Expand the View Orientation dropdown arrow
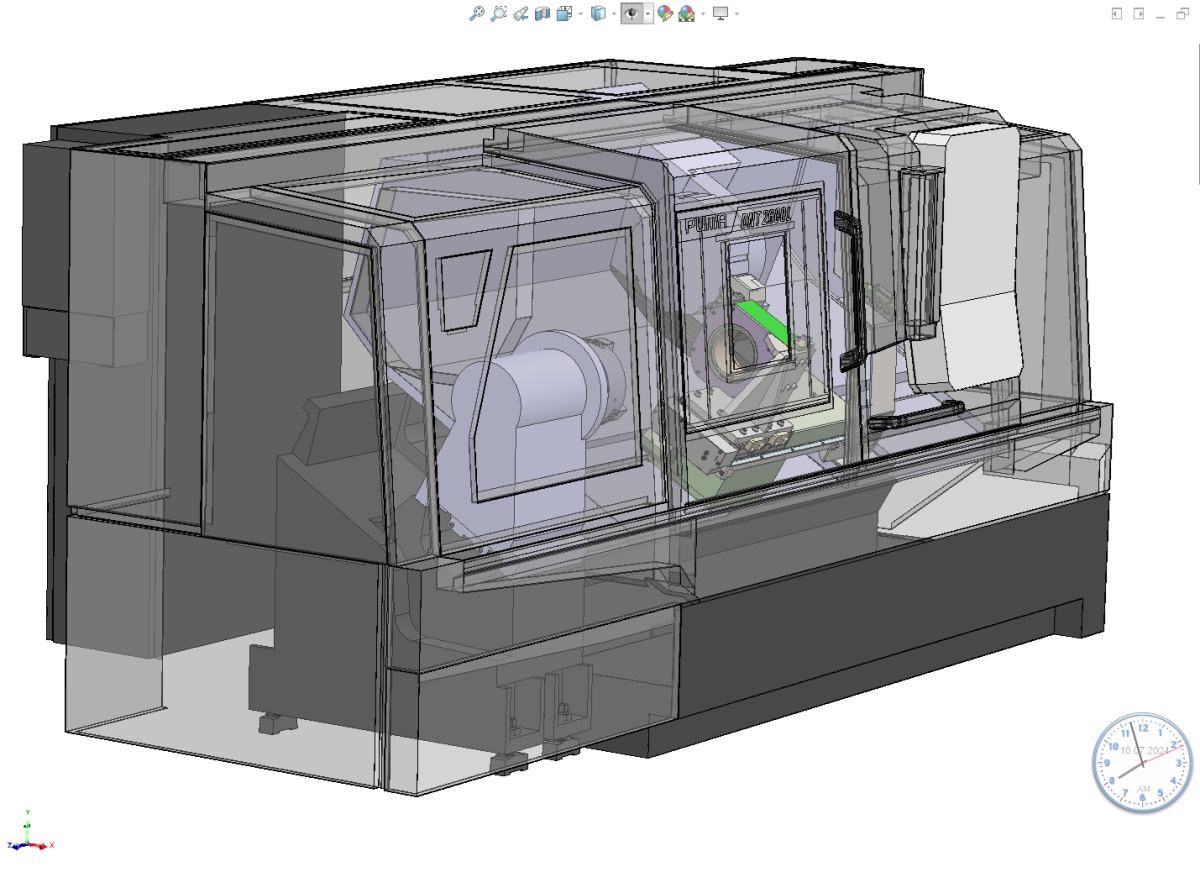The height and width of the screenshot is (893, 1200). tap(580, 14)
